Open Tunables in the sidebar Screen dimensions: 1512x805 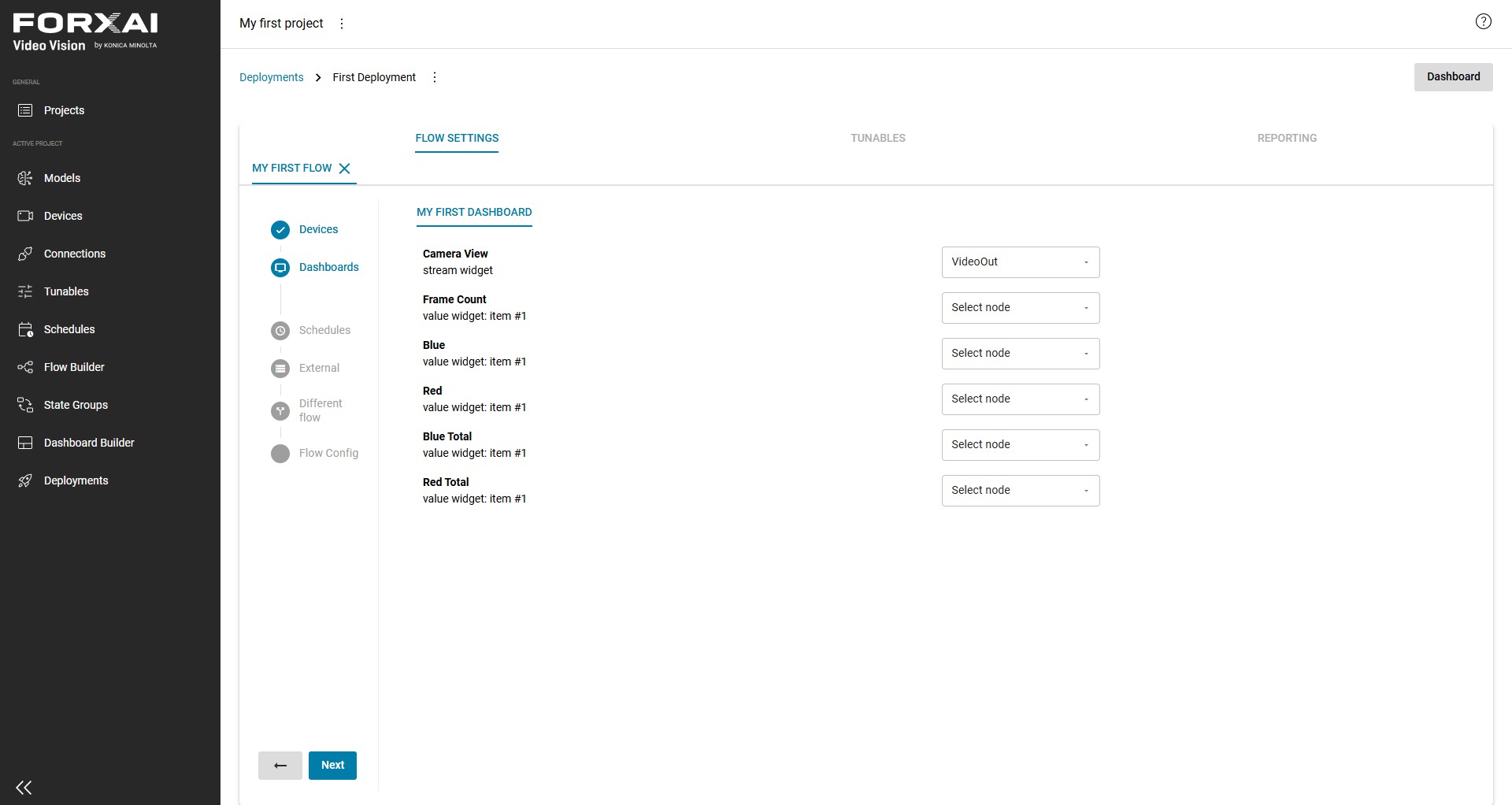click(66, 291)
